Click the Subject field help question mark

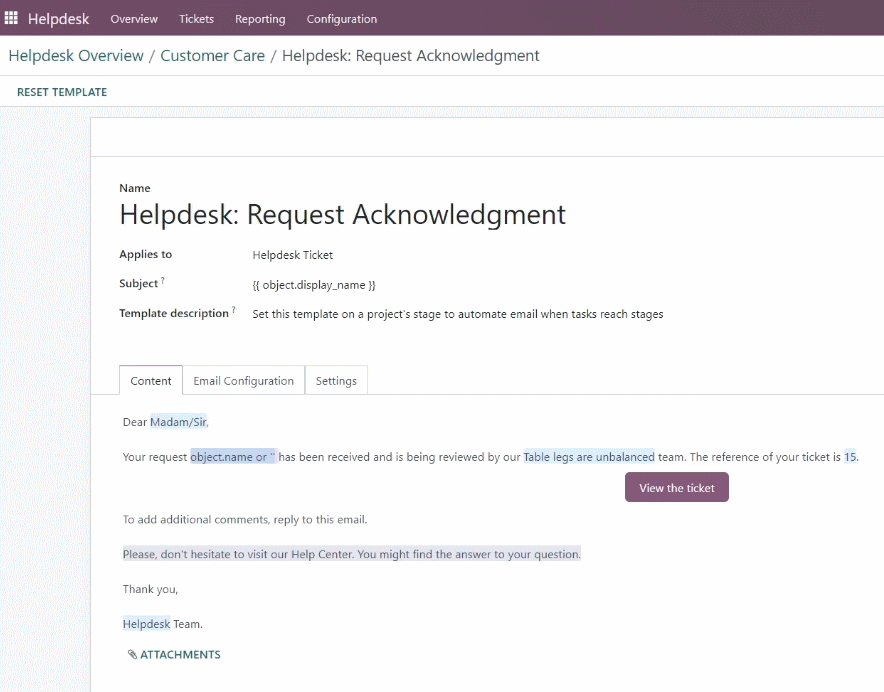pos(163,280)
